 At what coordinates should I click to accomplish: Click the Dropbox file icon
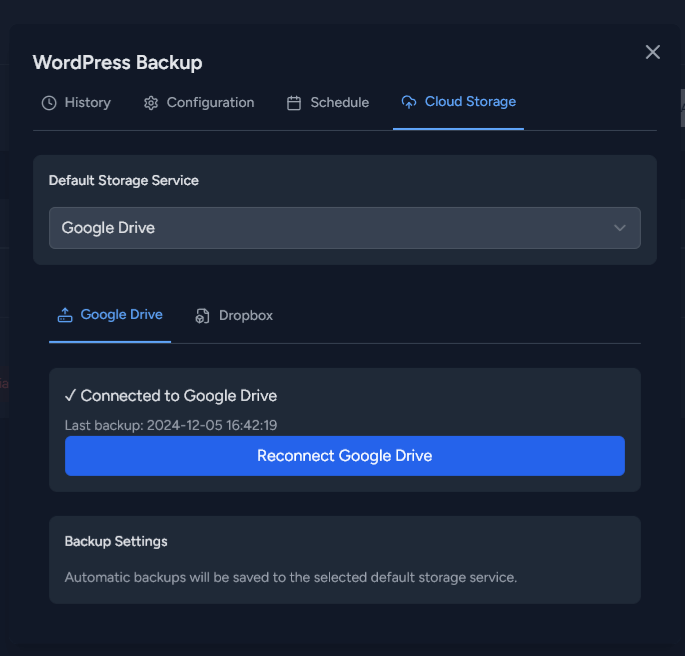click(202, 316)
